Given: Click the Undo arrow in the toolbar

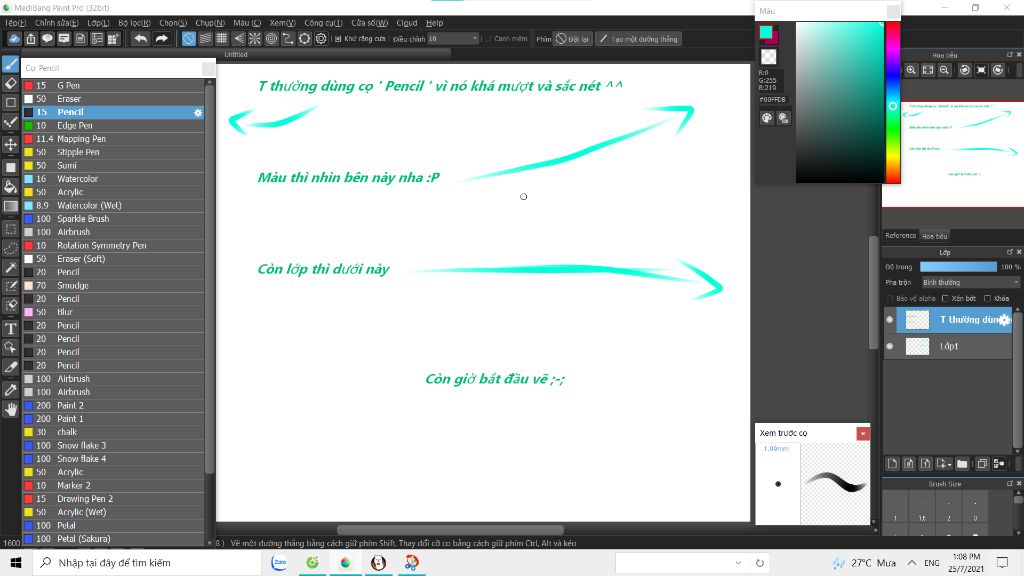Looking at the screenshot, I should [140, 38].
